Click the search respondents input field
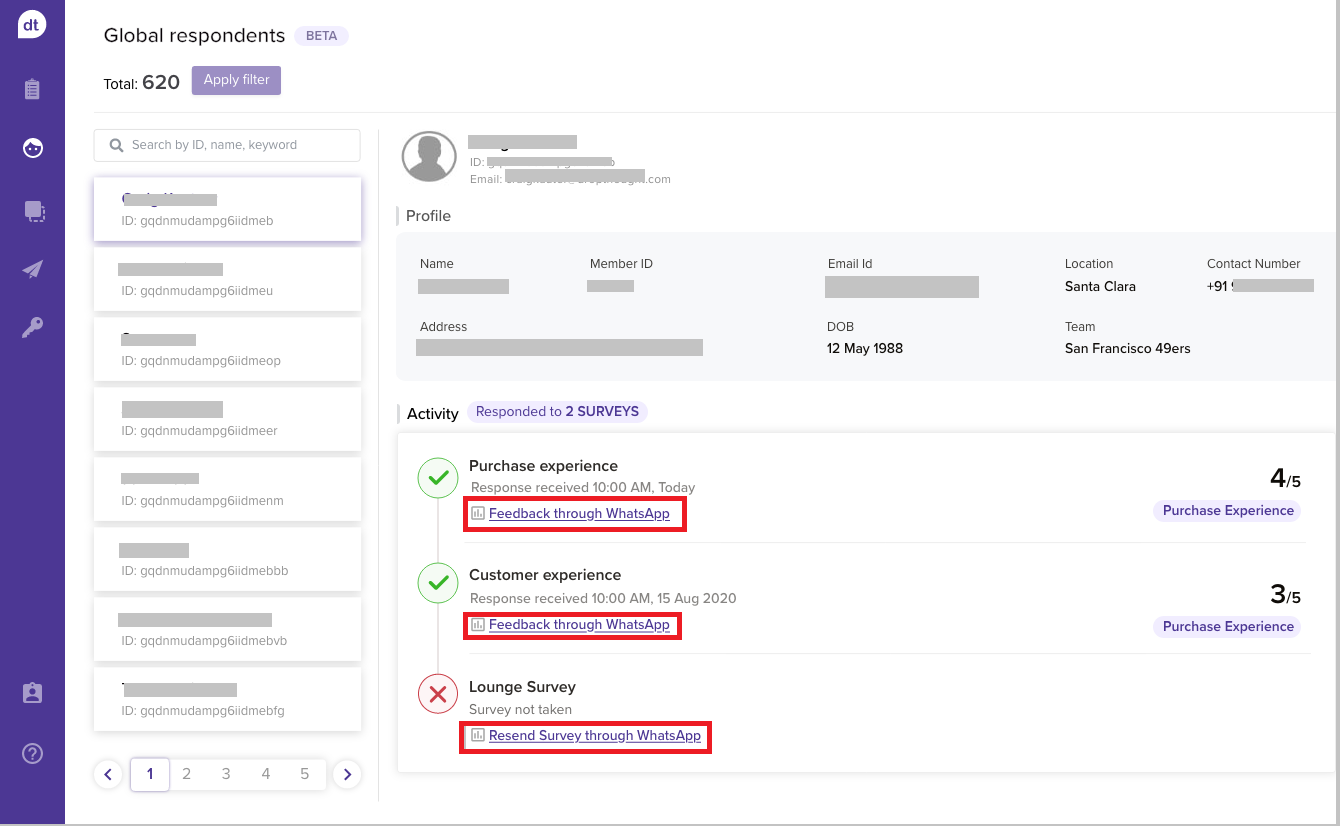Image resolution: width=1340 pixels, height=826 pixels. click(227, 145)
